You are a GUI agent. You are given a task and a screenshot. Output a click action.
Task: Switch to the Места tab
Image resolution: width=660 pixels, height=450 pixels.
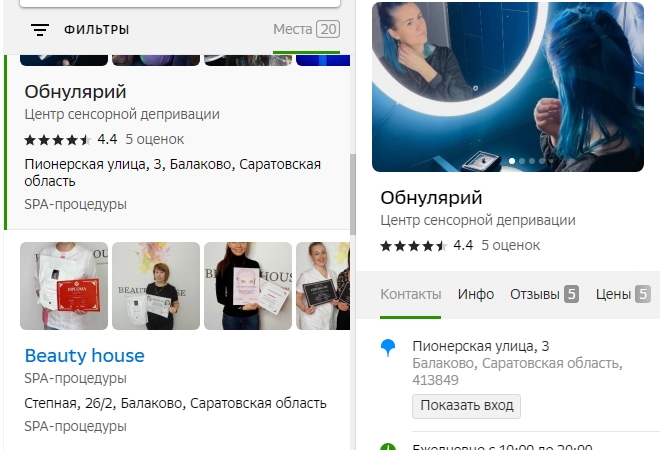(x=306, y=29)
